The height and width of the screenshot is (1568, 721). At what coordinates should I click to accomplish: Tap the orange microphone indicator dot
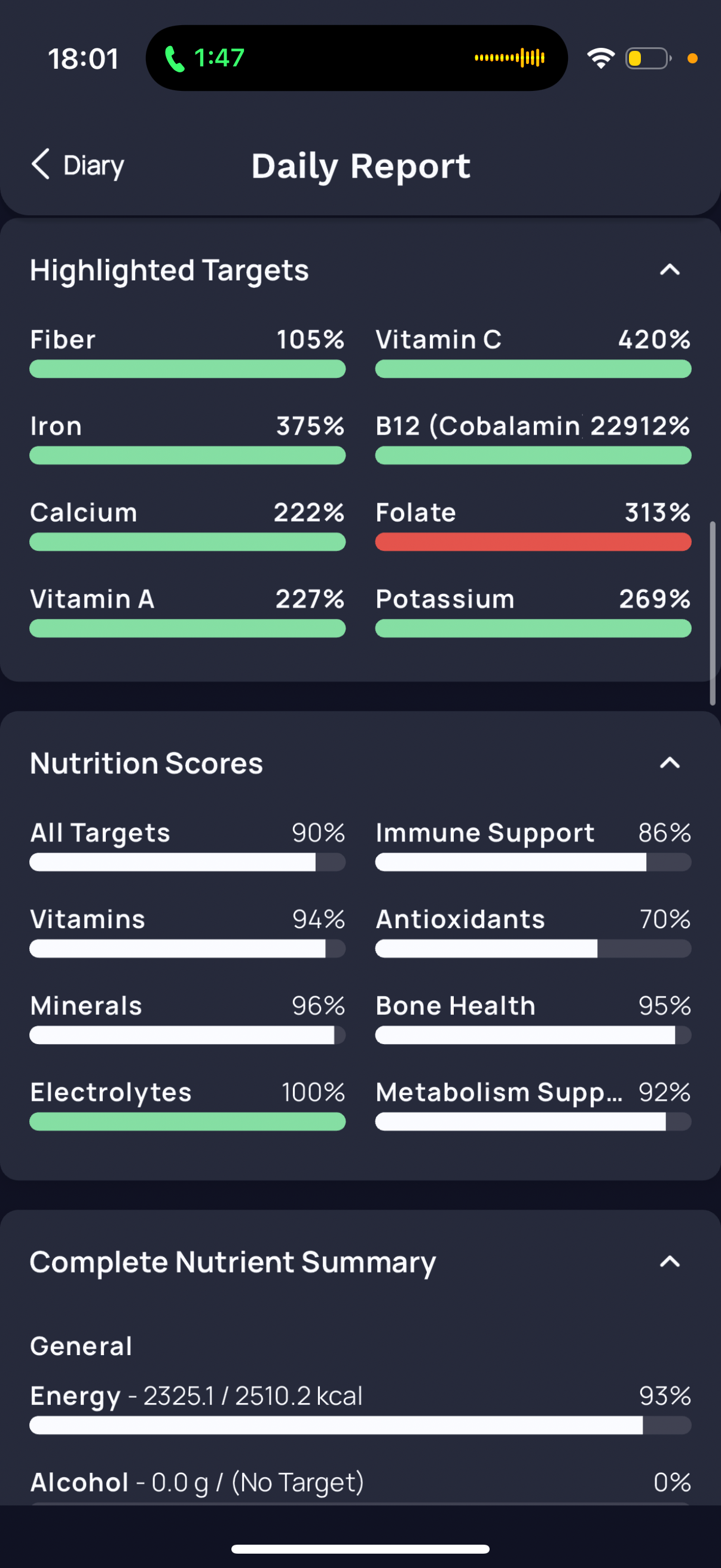(692, 59)
